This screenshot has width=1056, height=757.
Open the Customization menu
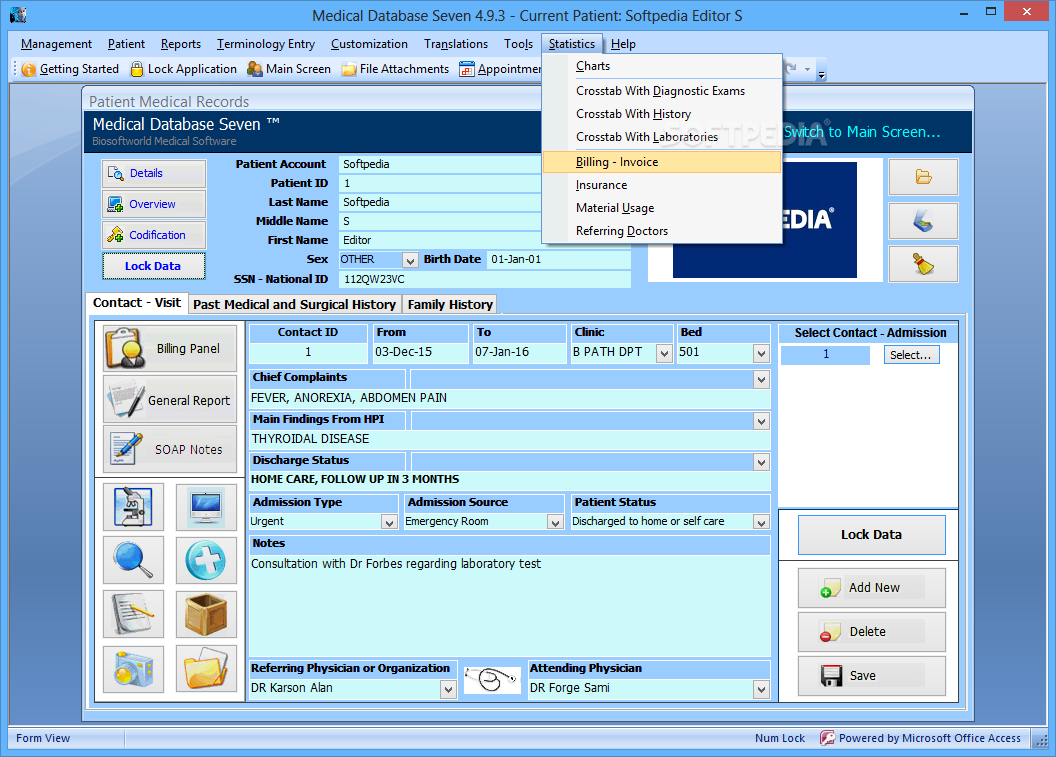point(369,44)
